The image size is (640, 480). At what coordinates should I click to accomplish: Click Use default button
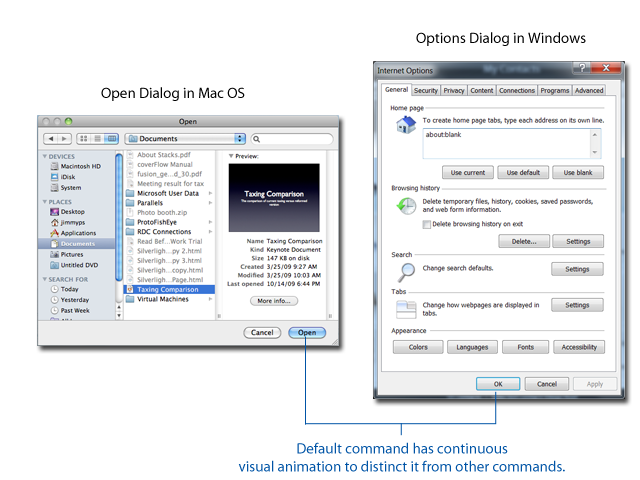pyautogui.click(x=523, y=173)
